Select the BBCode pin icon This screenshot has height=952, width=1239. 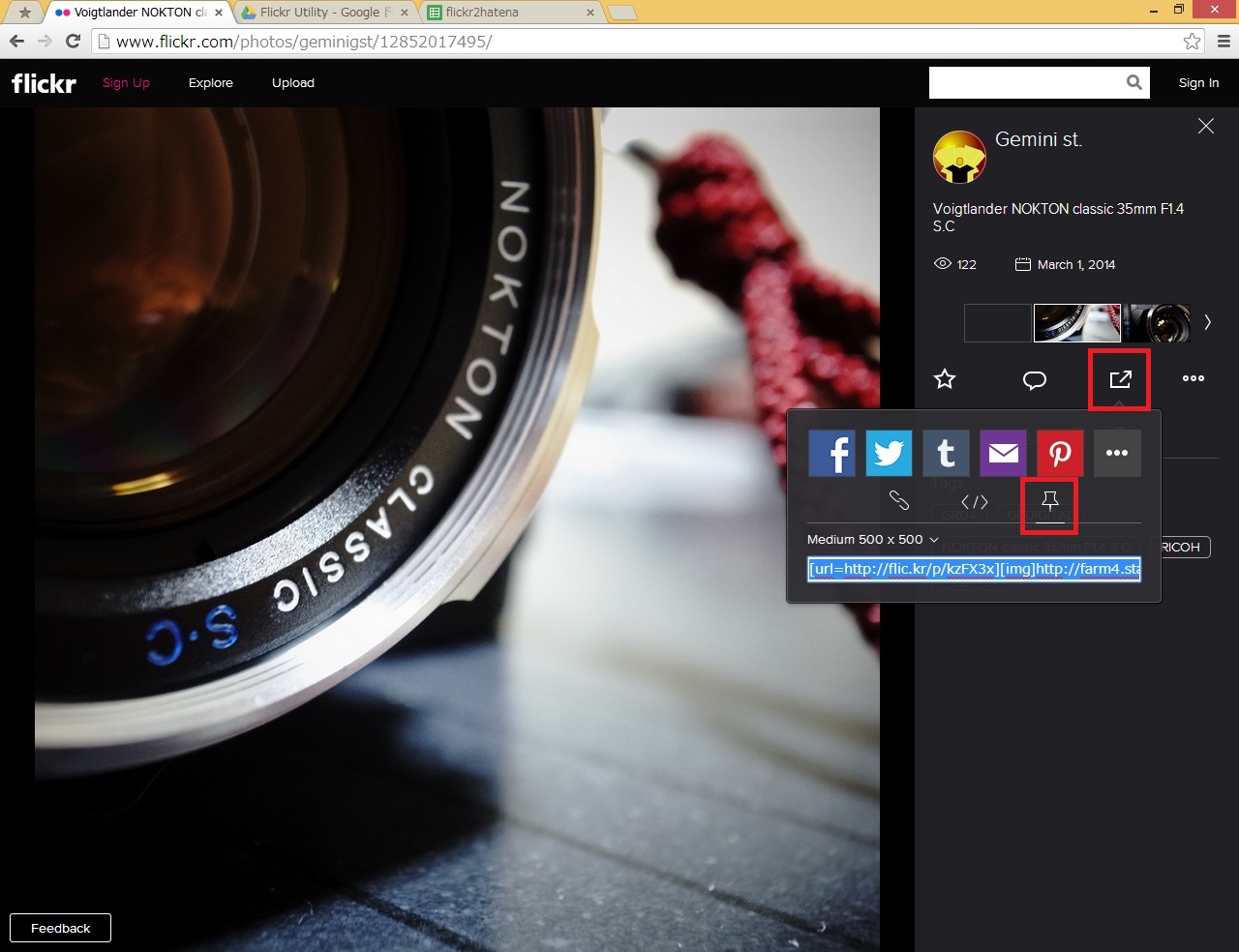coord(1050,501)
